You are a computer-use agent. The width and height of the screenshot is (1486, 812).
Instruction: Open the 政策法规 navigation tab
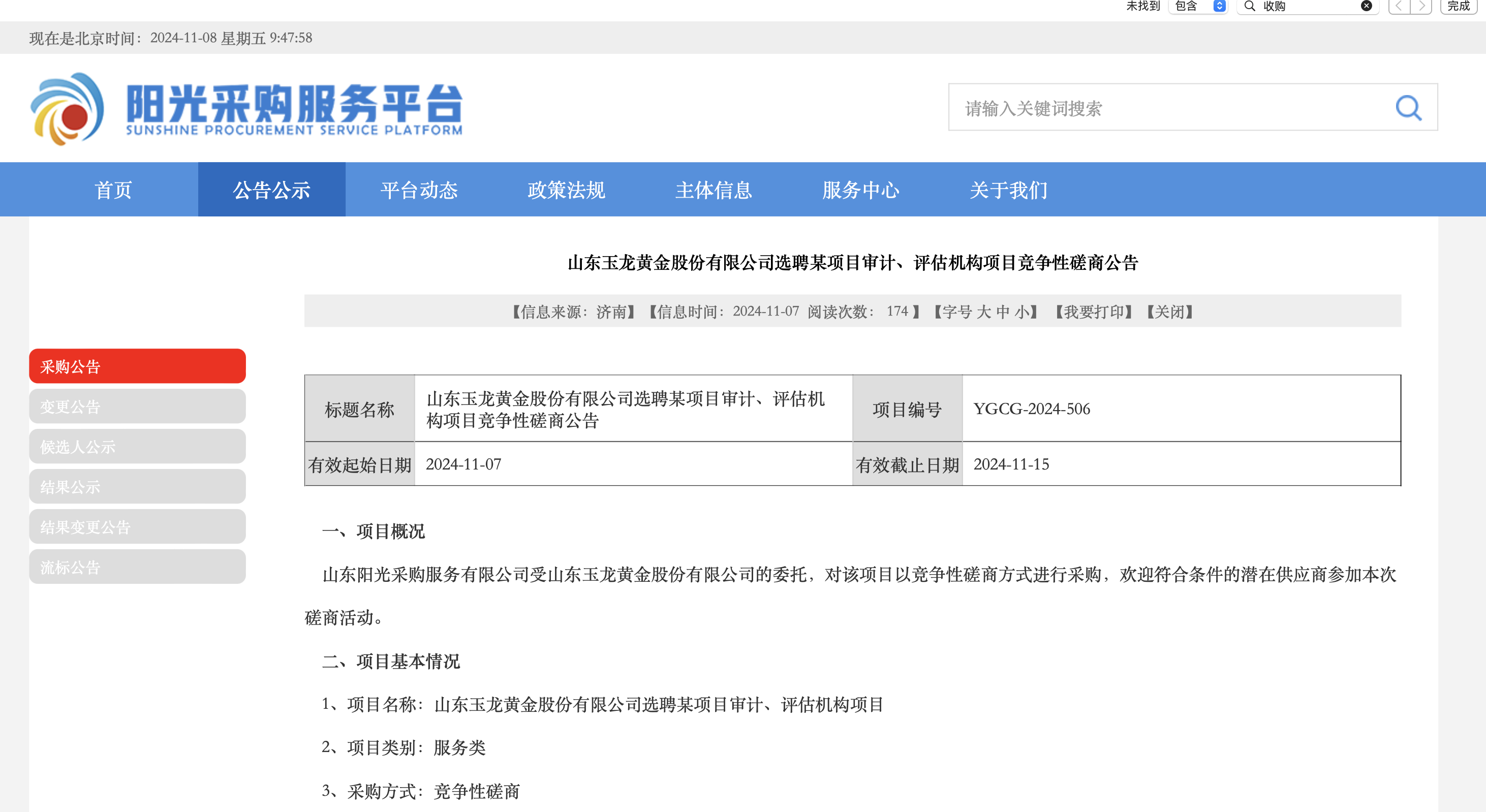(567, 190)
